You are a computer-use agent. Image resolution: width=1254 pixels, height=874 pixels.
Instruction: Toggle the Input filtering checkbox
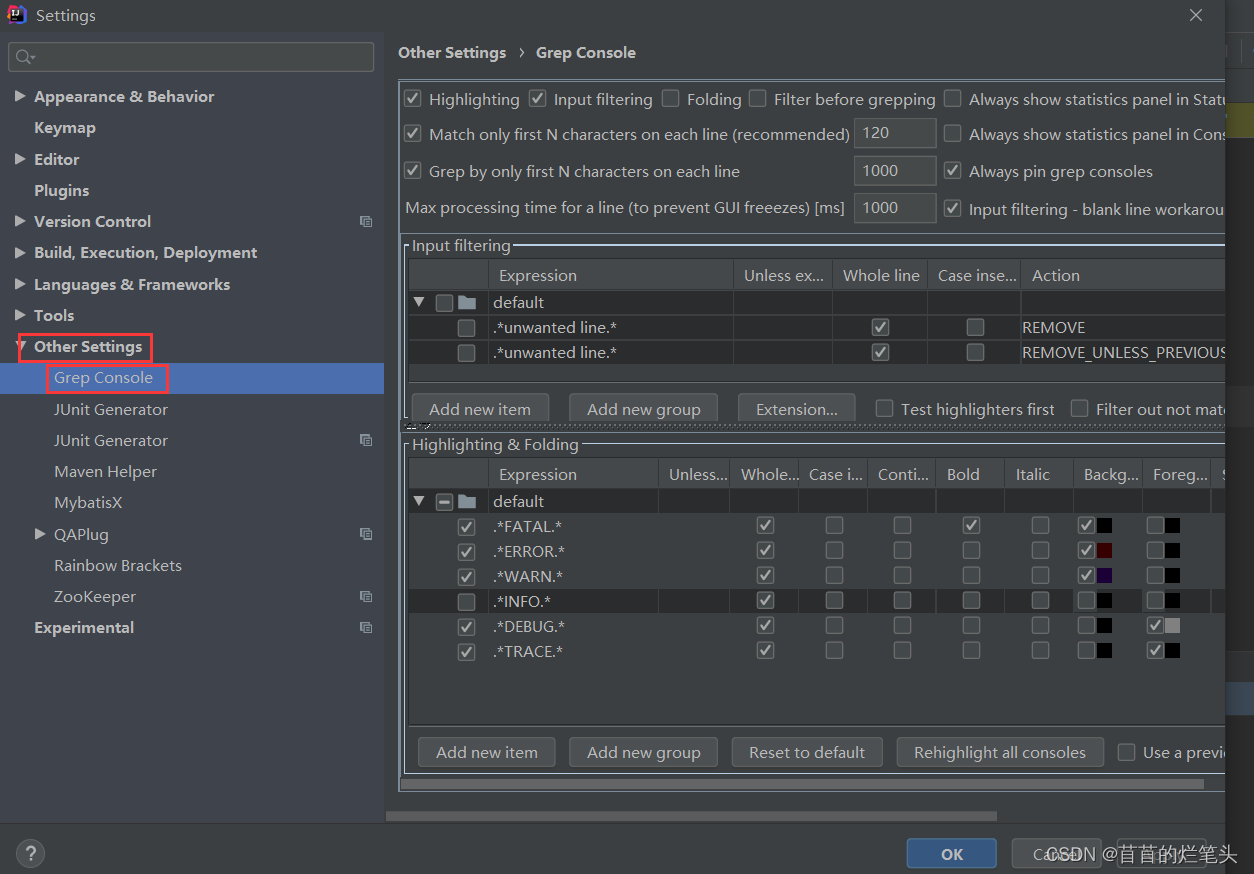(x=537, y=99)
